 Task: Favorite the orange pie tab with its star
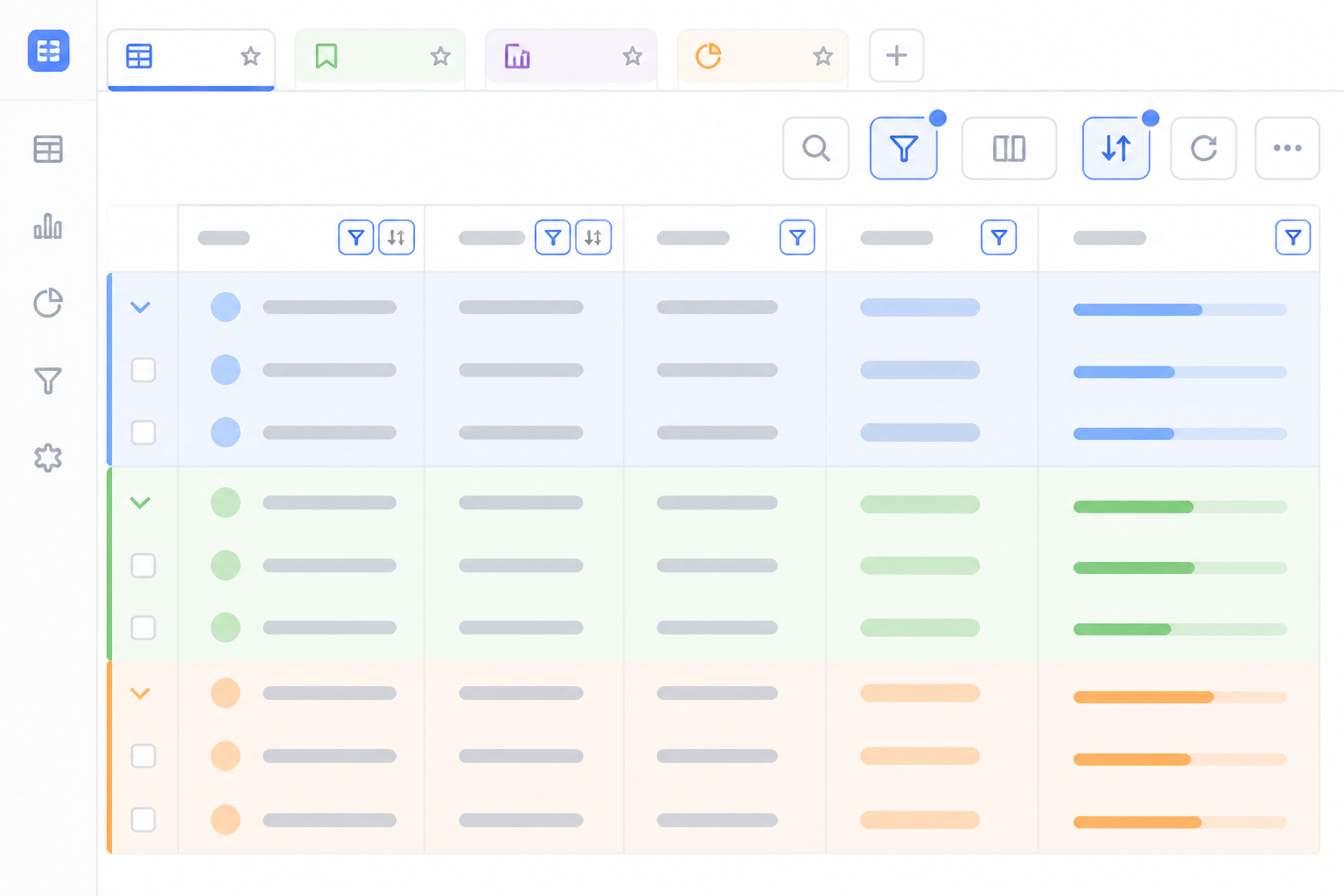[822, 57]
